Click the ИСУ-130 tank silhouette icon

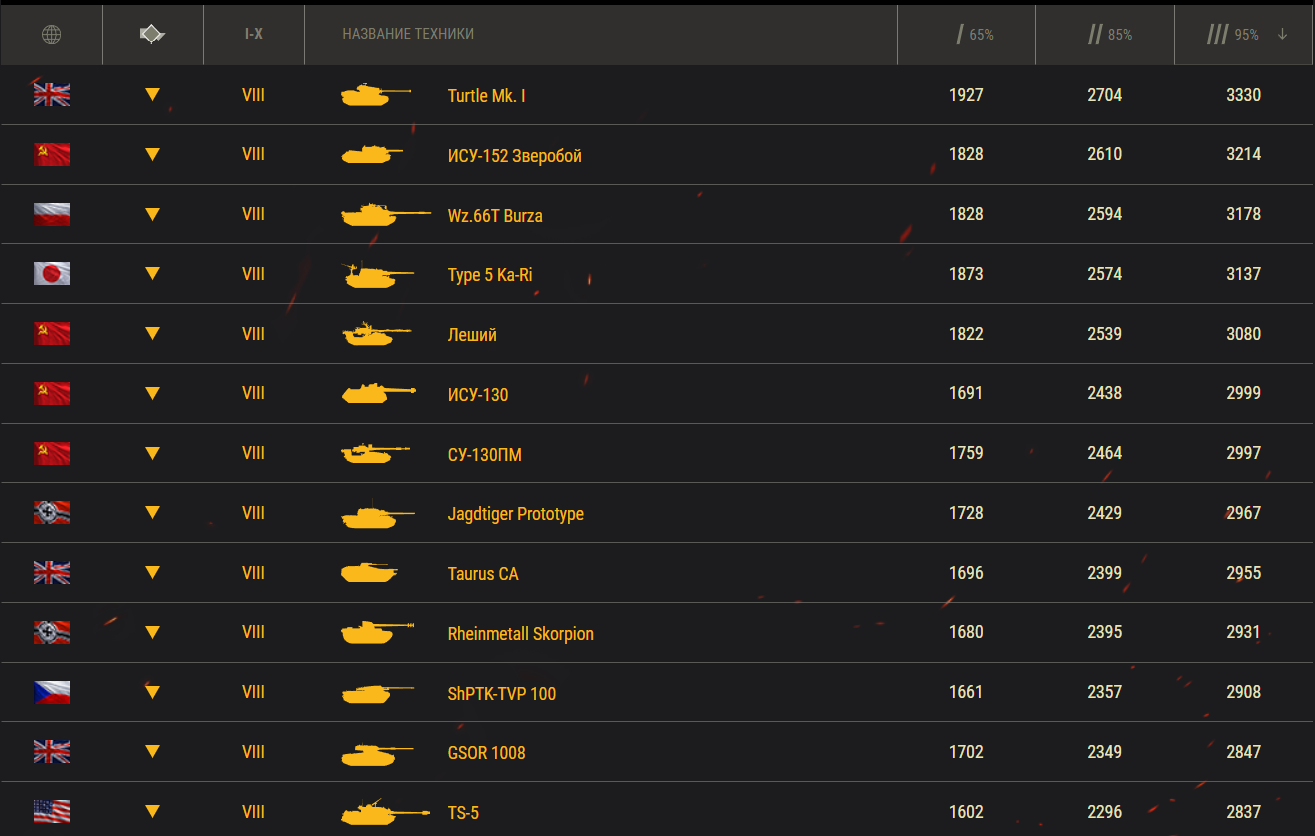(379, 393)
